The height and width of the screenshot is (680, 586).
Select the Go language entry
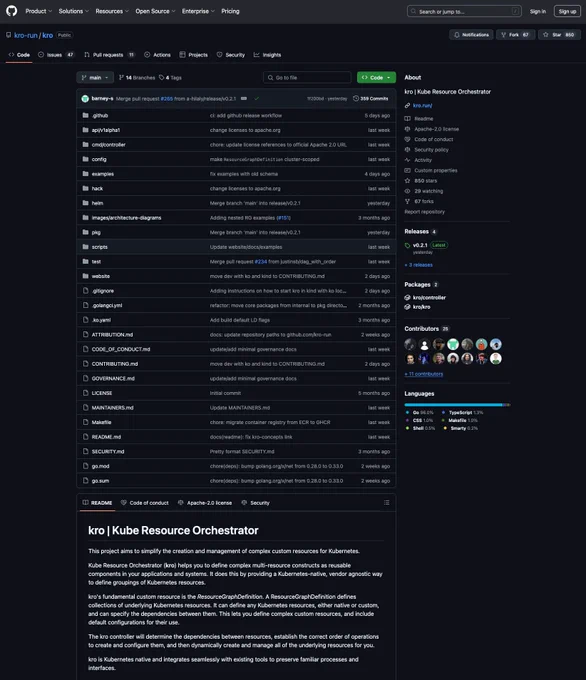click(419, 413)
